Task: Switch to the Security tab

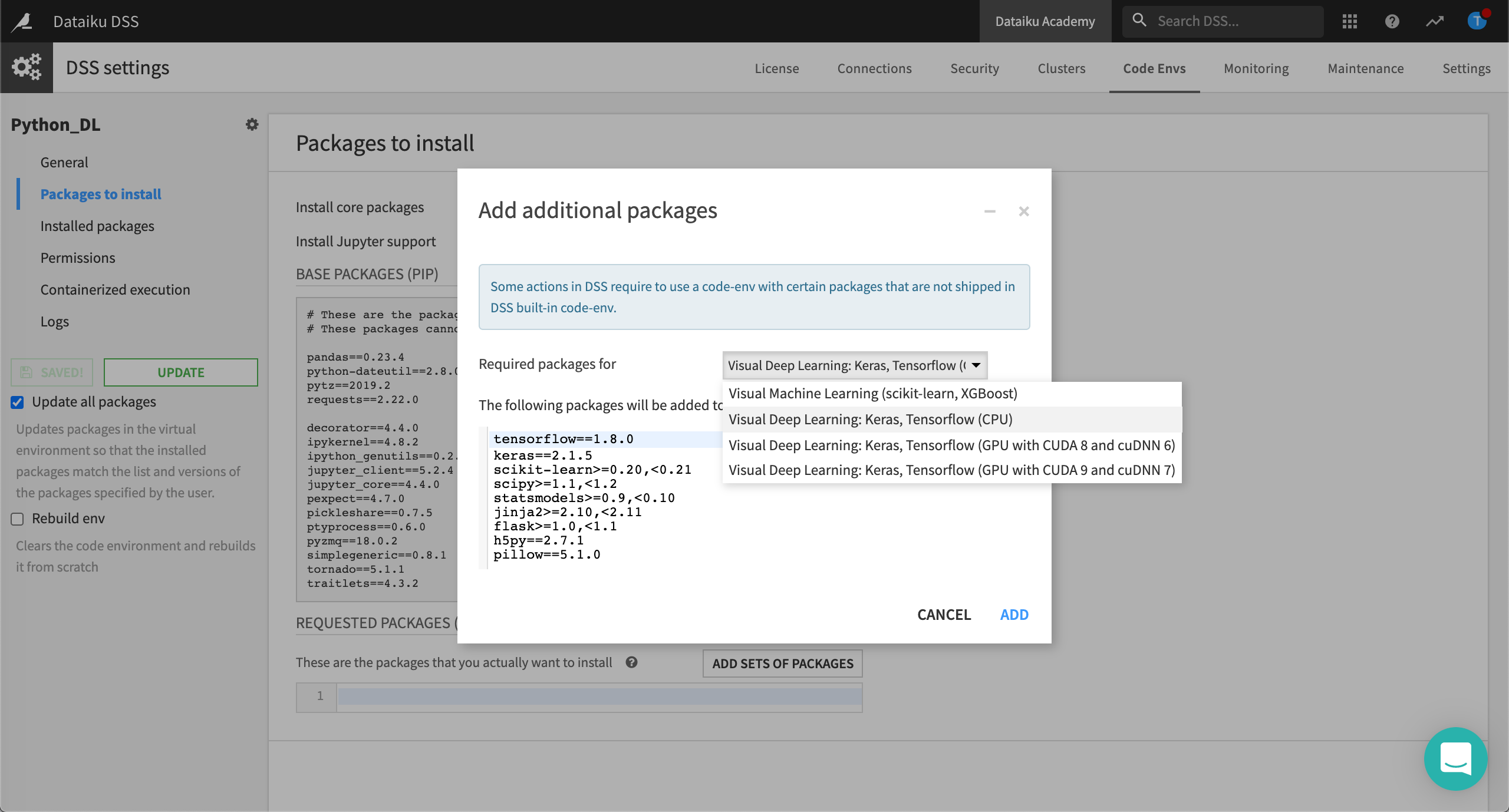Action: click(x=974, y=68)
